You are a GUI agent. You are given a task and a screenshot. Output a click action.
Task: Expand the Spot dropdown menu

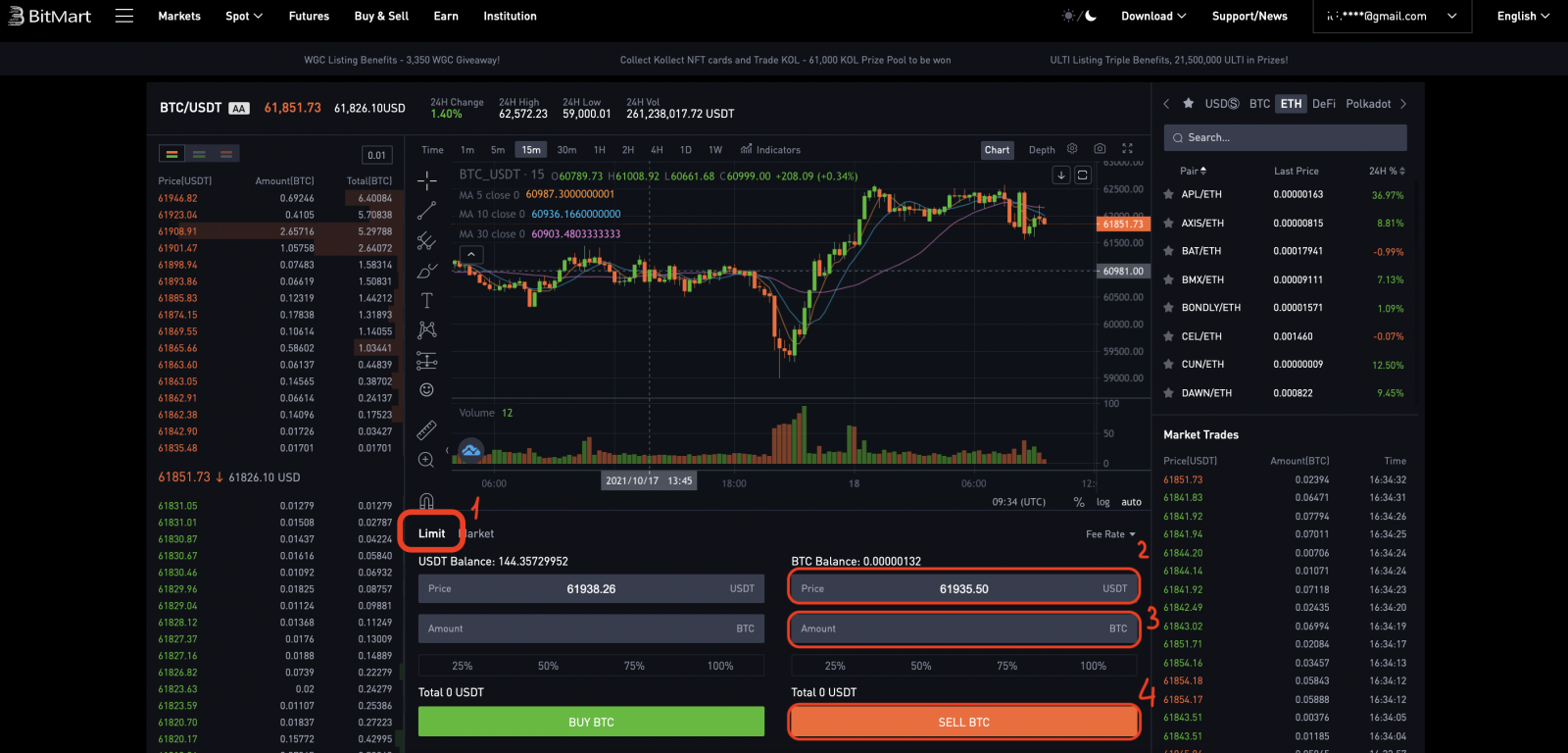tap(244, 16)
